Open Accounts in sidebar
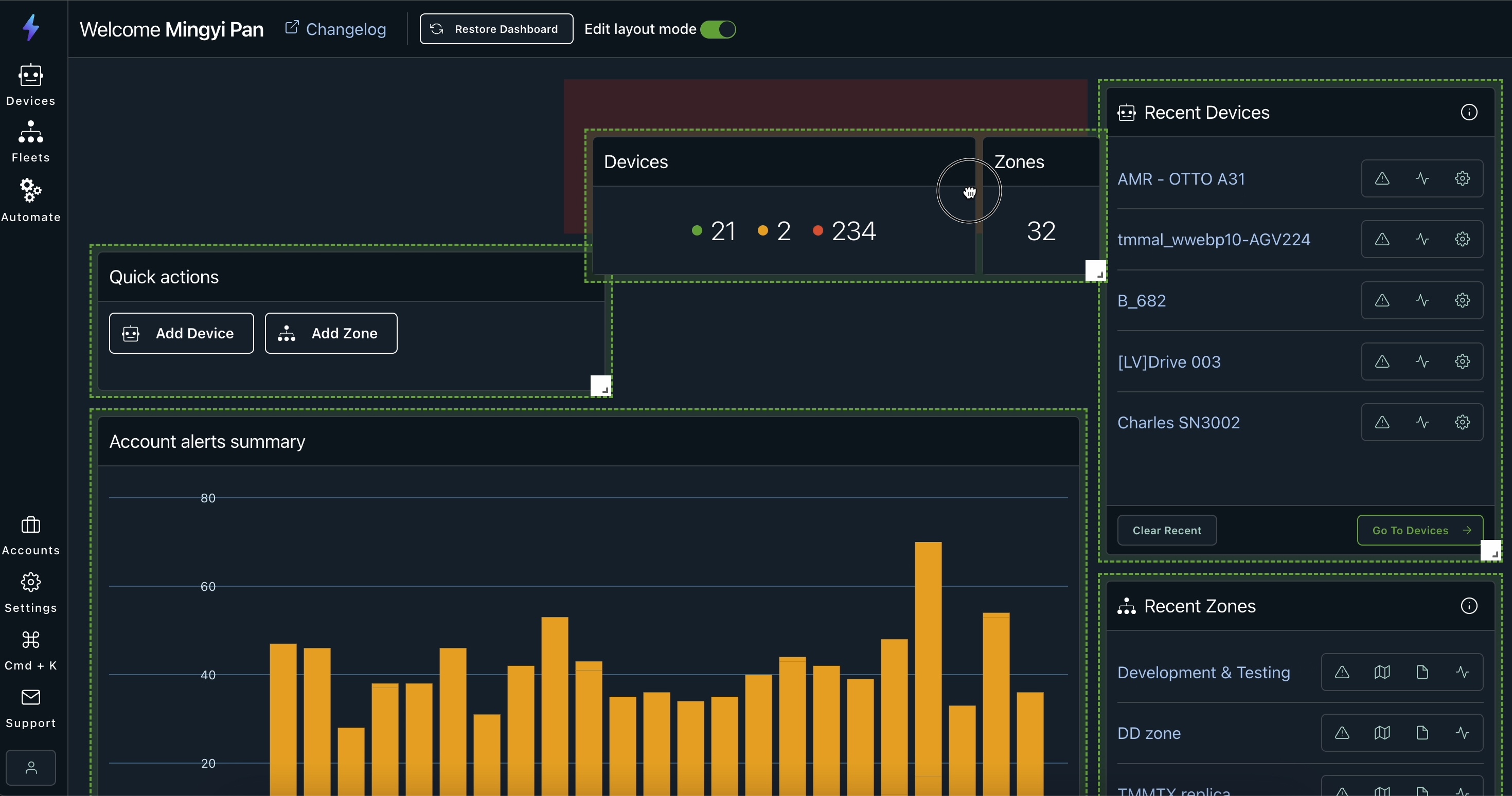1512x796 pixels. point(30,534)
